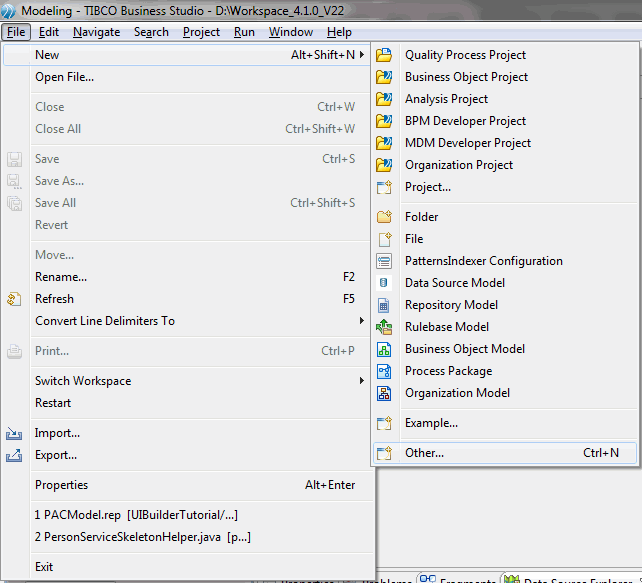Viewport: 642px width, 583px height.
Task: Choose Restart from File menu
Action: [187, 403]
